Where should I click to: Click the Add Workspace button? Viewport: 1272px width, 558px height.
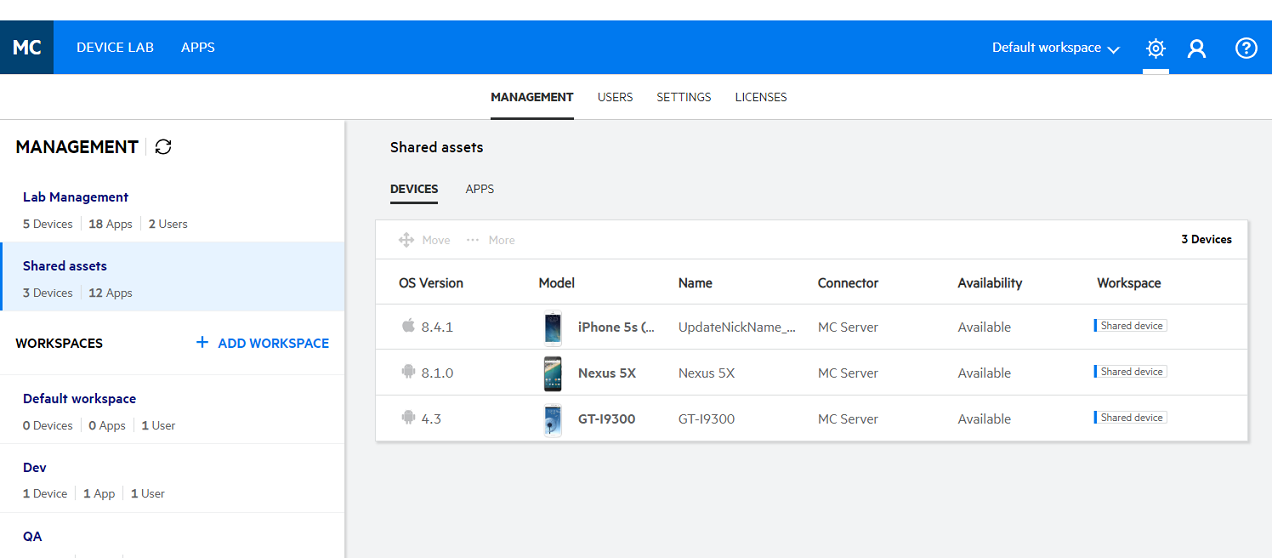[x=262, y=343]
